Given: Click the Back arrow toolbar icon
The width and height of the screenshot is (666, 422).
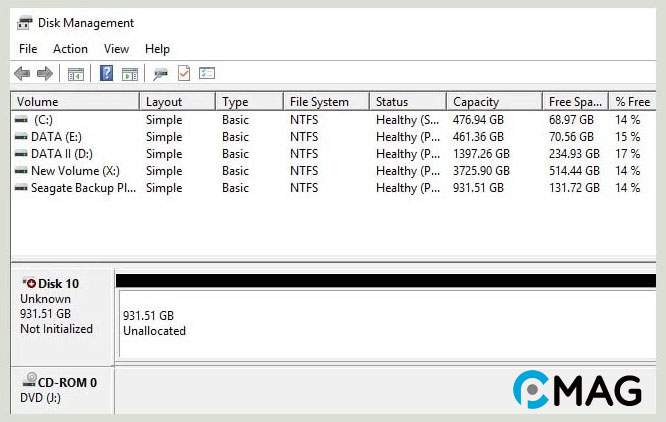Looking at the screenshot, I should click(x=22, y=73).
